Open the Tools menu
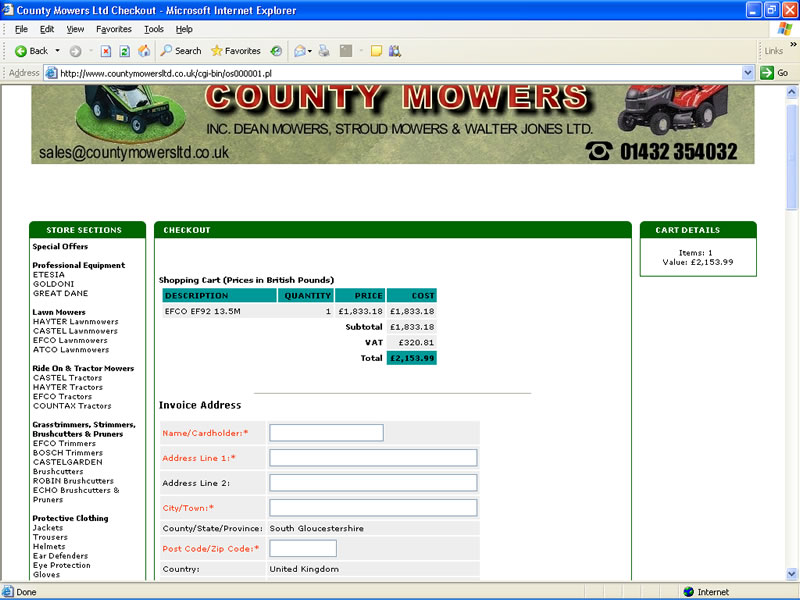800x600 pixels. tap(153, 29)
